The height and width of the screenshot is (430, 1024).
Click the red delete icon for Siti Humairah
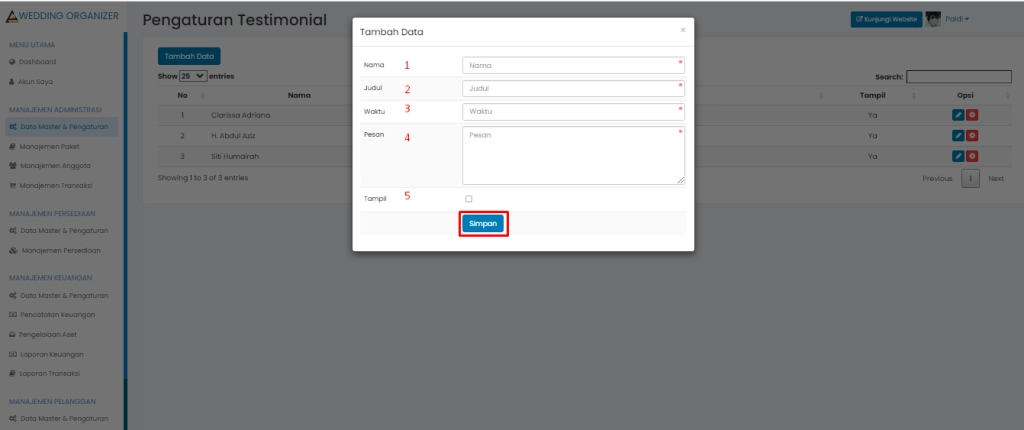(971, 157)
